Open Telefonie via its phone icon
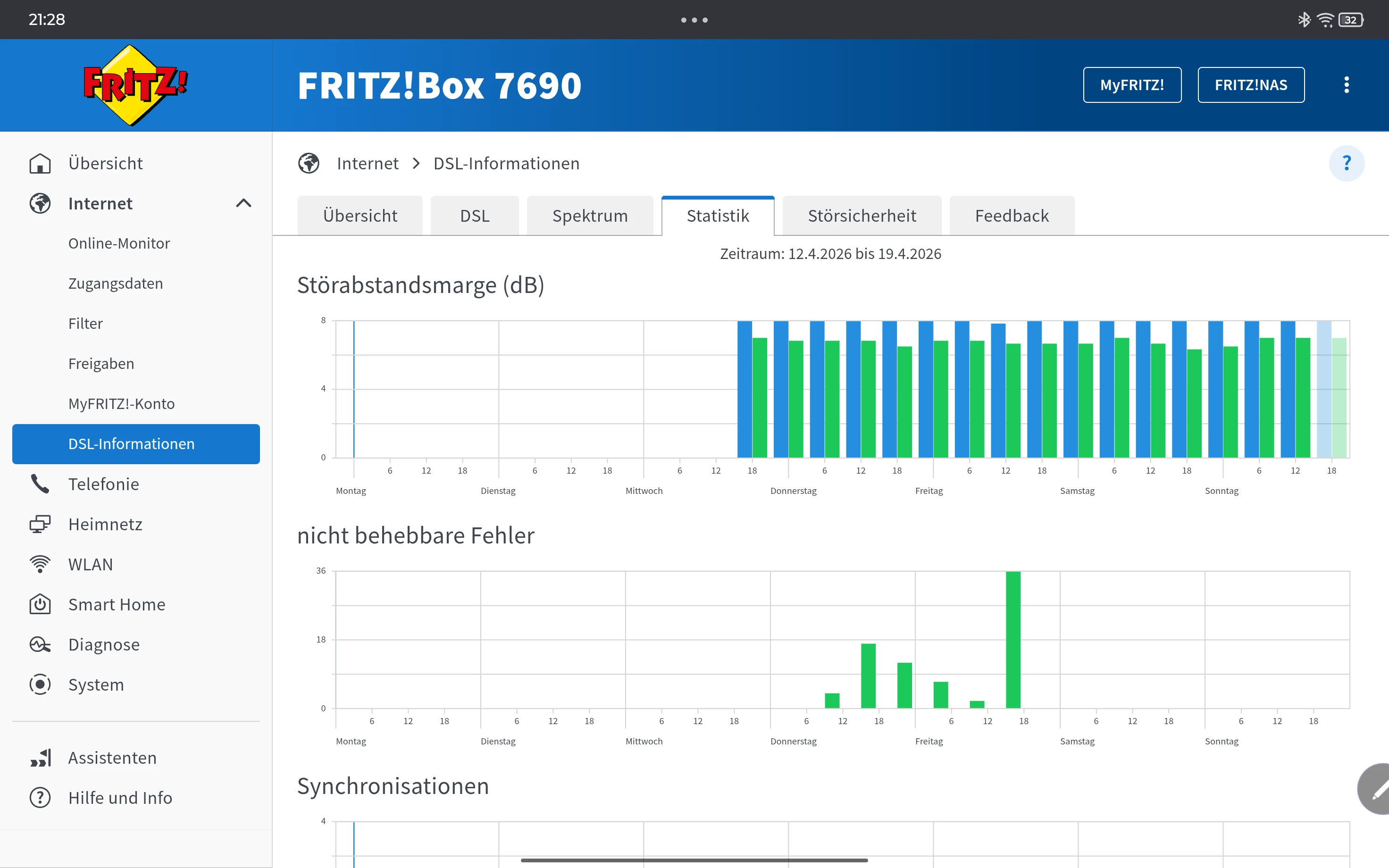Image resolution: width=1389 pixels, height=868 pixels. (x=40, y=484)
